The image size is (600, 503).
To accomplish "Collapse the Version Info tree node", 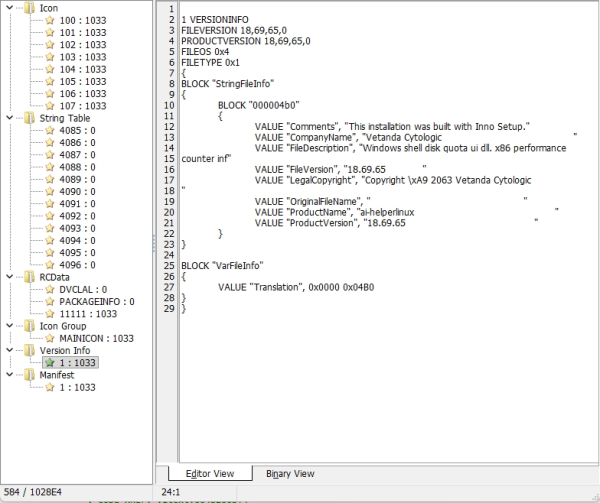I will click(x=10, y=350).
